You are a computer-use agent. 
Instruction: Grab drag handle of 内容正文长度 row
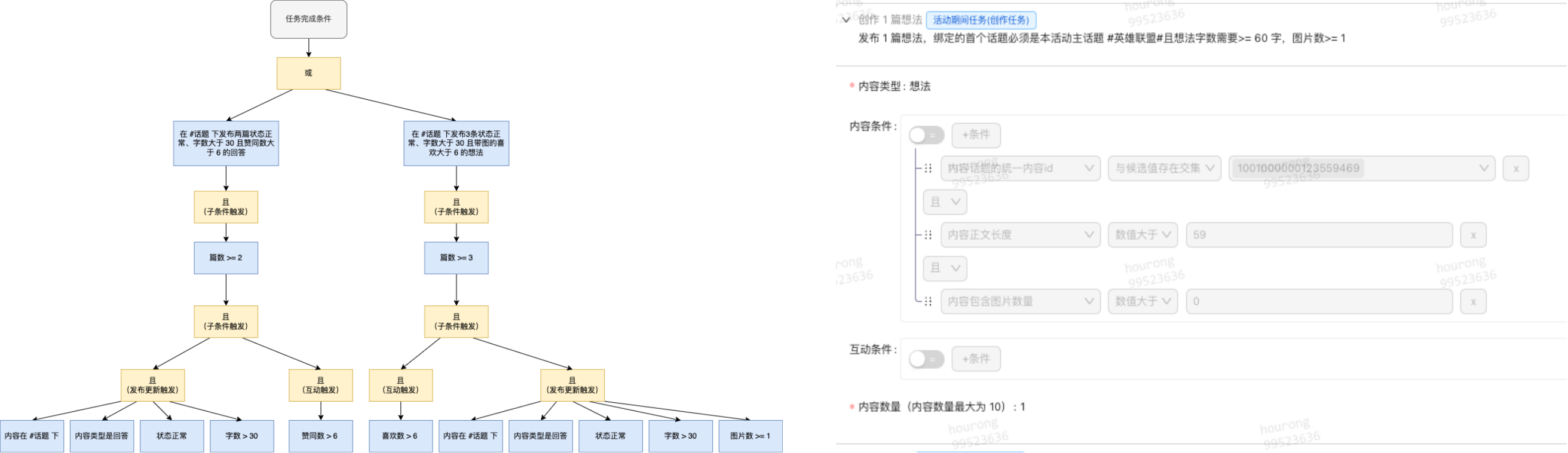pos(928,235)
